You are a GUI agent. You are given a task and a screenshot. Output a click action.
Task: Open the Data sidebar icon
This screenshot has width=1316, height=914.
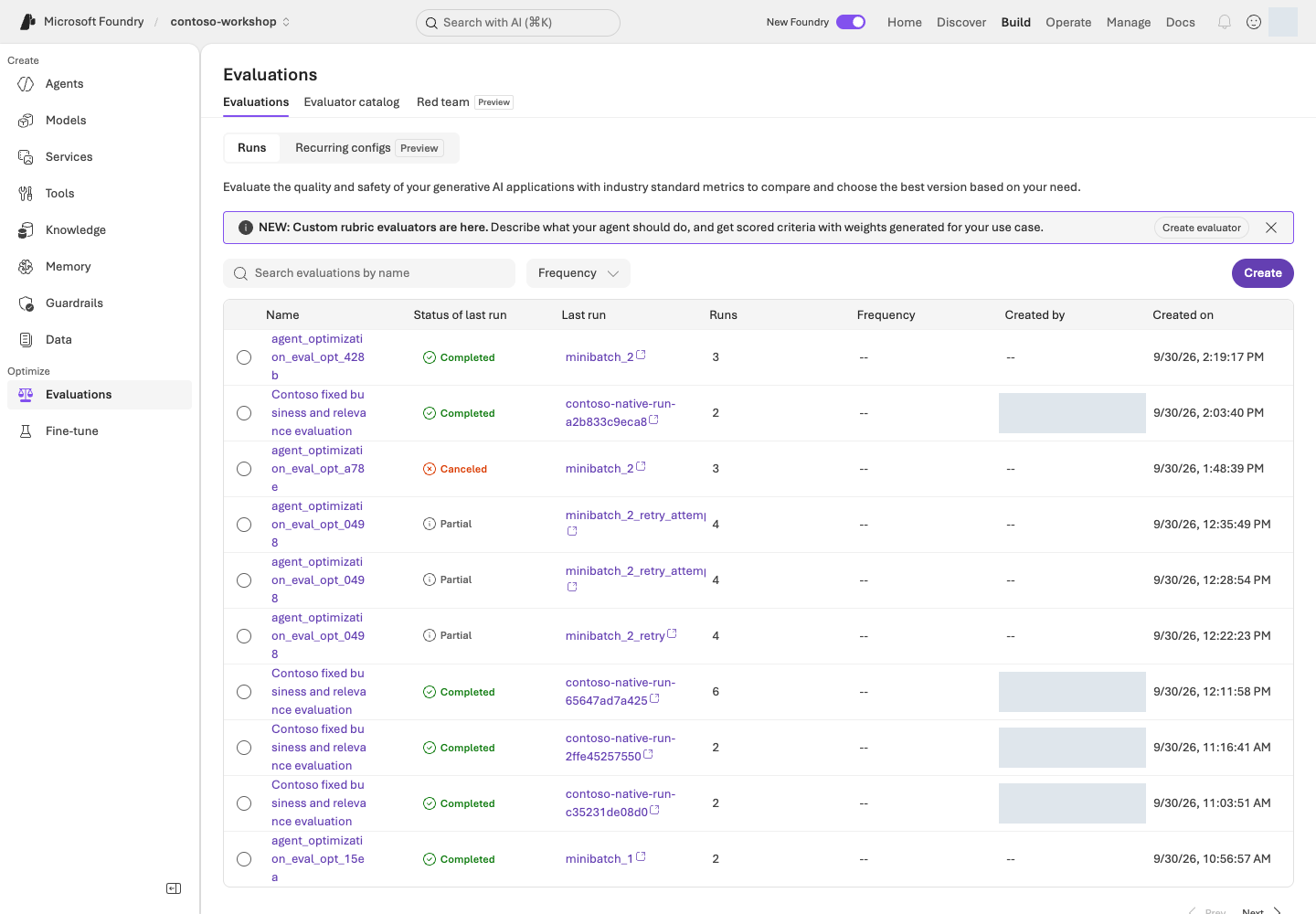[x=26, y=340]
